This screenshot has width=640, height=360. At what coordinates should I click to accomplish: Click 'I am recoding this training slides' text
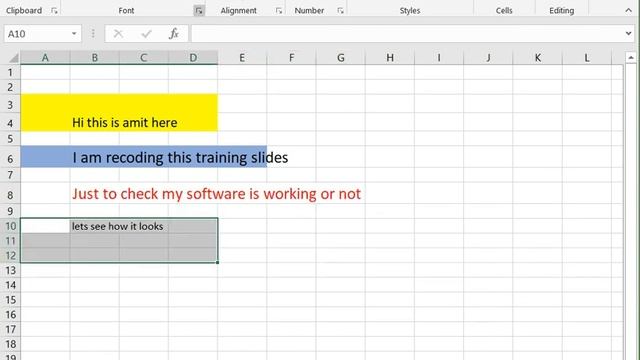(x=180, y=158)
